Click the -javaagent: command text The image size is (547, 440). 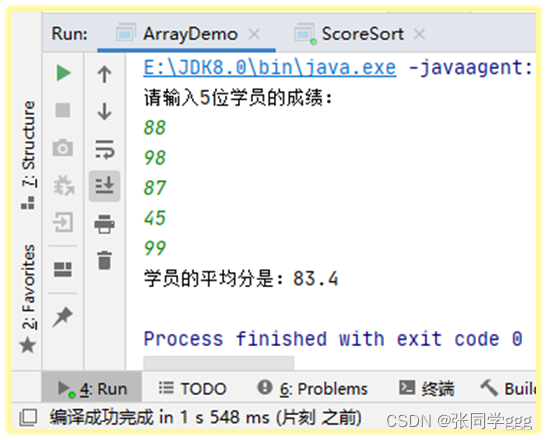[x=471, y=68]
